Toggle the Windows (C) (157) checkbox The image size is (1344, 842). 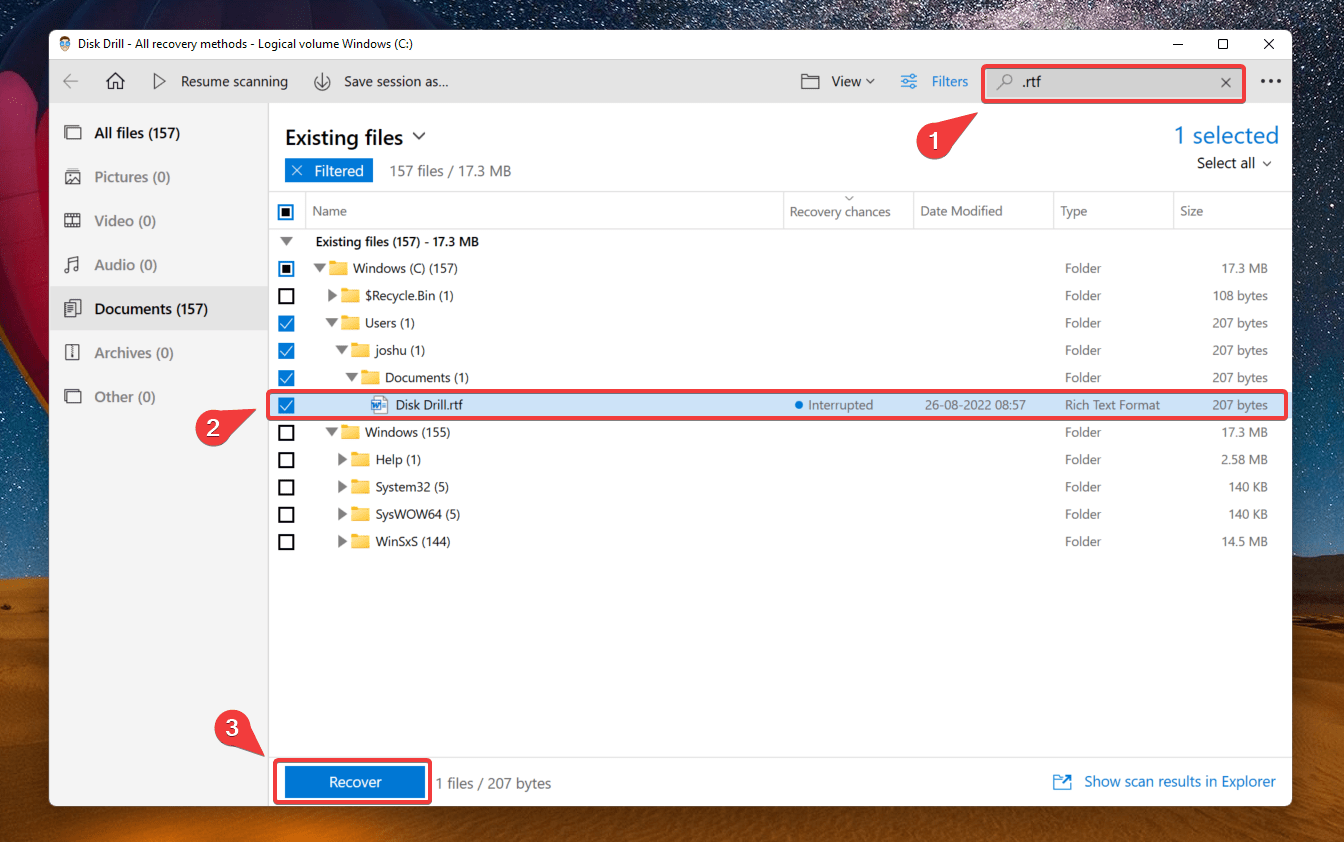pos(286,269)
